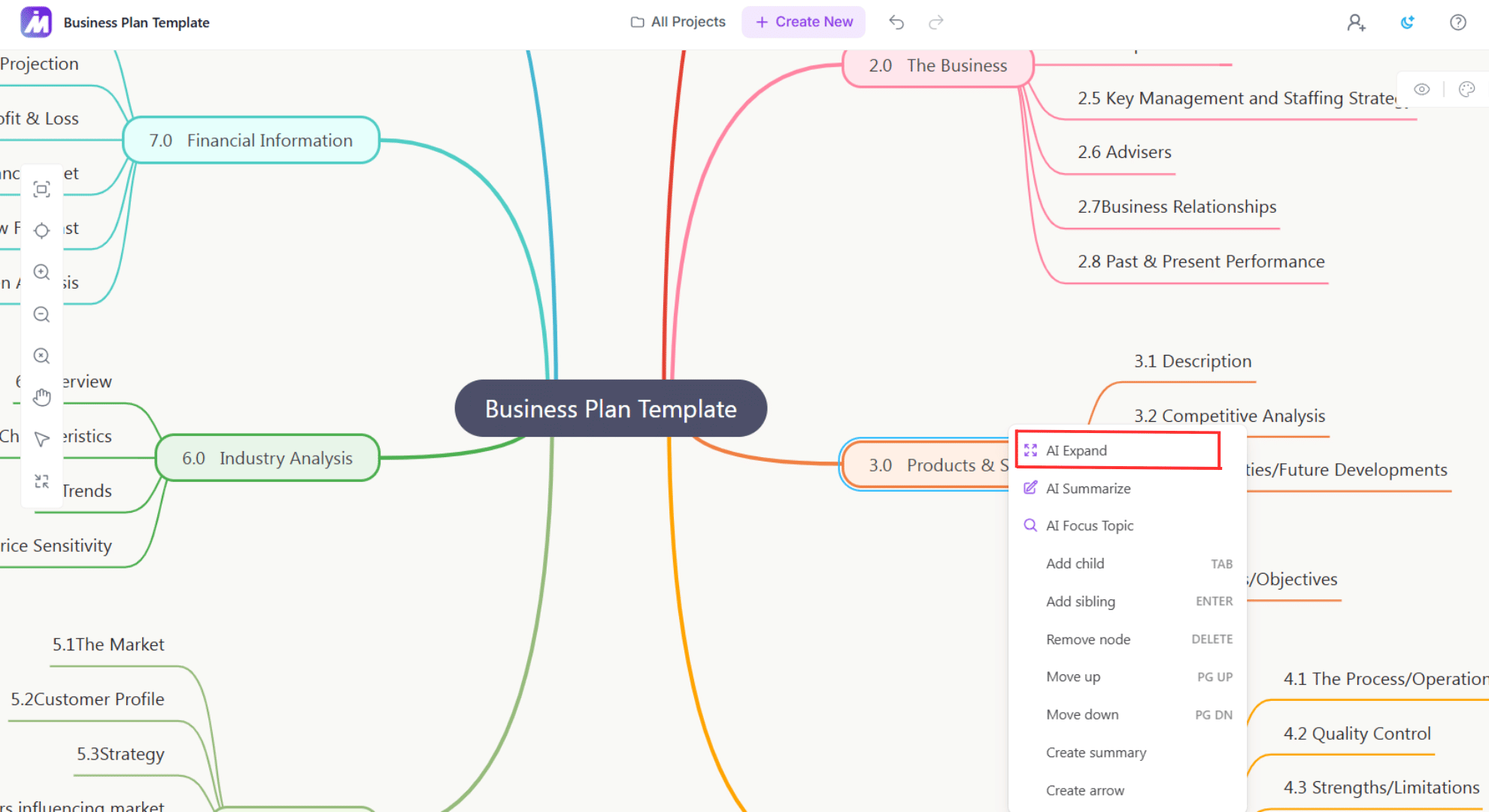The height and width of the screenshot is (812, 1489).
Task: Click the collapse-view icon at toolbar bottom
Action: [x=41, y=481]
